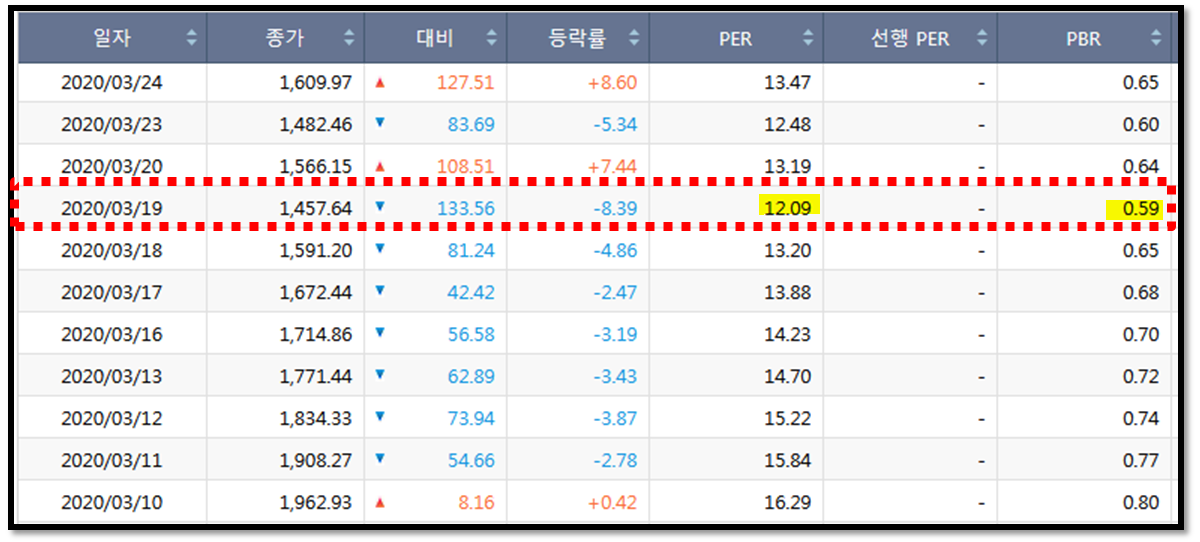Select the date 2020/03/13
This screenshot has height=542, width=1200.
coord(112,377)
